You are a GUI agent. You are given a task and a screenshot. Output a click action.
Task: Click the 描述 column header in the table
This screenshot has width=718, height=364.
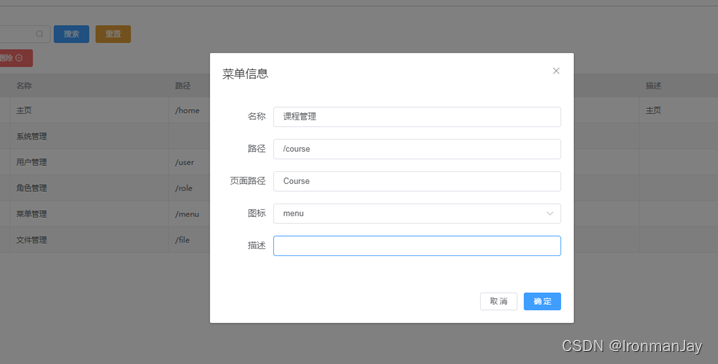(653, 86)
